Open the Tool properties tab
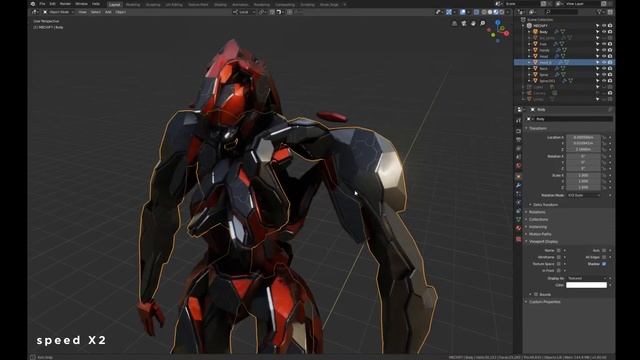This screenshot has height=360, width=640. point(519,120)
